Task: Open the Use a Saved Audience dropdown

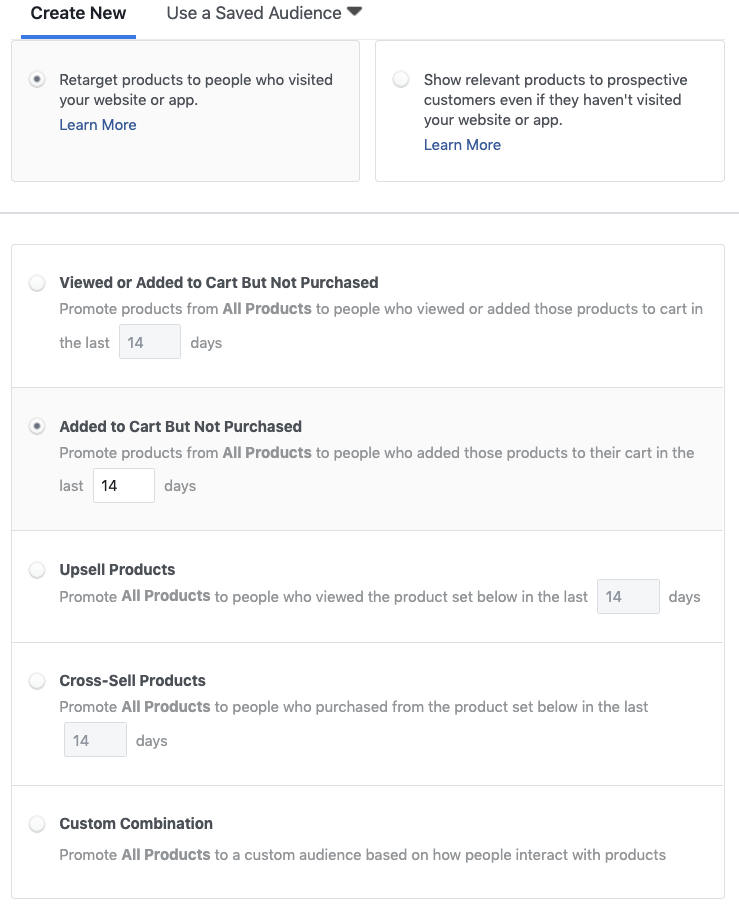Action: point(264,14)
